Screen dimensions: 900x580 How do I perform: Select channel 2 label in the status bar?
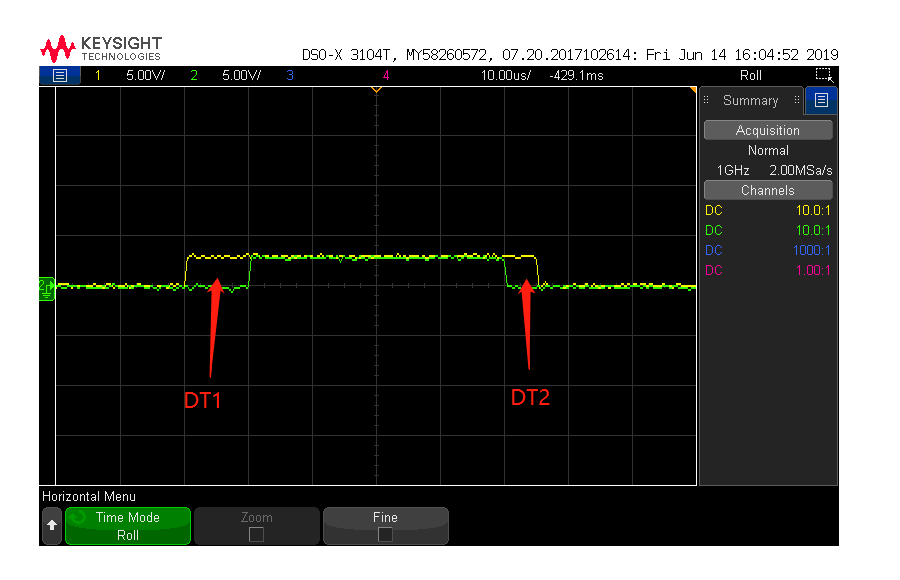point(194,75)
